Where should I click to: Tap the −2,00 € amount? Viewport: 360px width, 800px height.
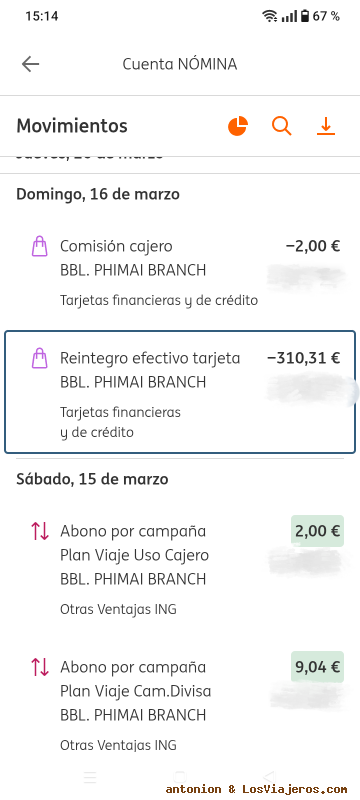pyautogui.click(x=313, y=246)
